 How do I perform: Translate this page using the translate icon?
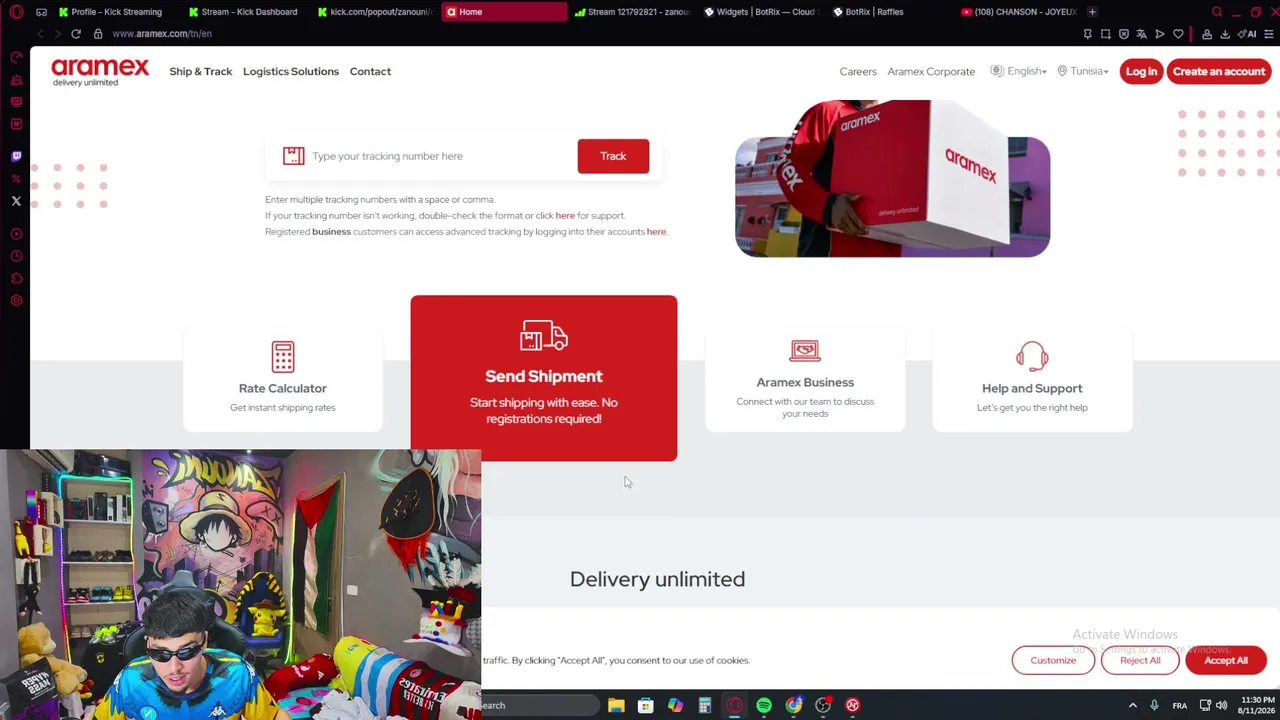1142,34
